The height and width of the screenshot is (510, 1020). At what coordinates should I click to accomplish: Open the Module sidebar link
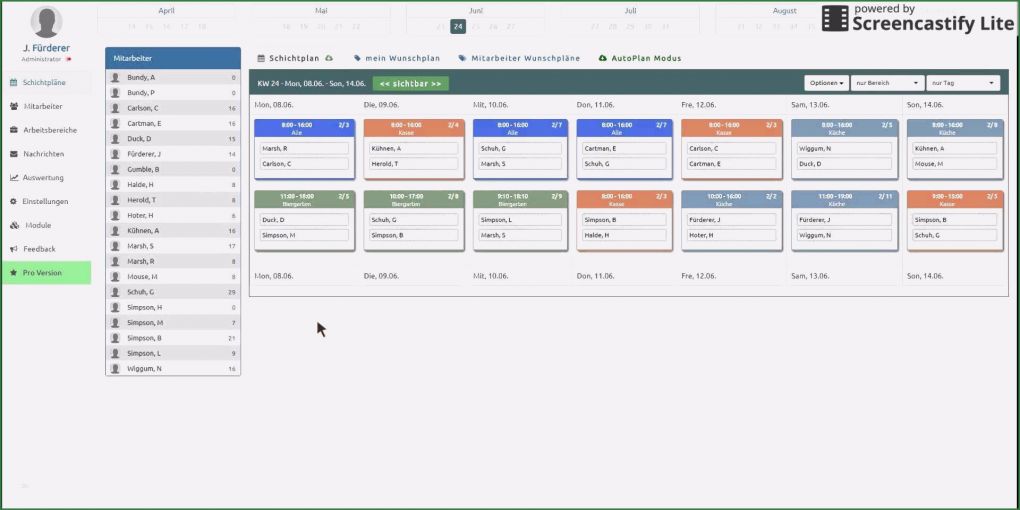pyautogui.click(x=38, y=225)
